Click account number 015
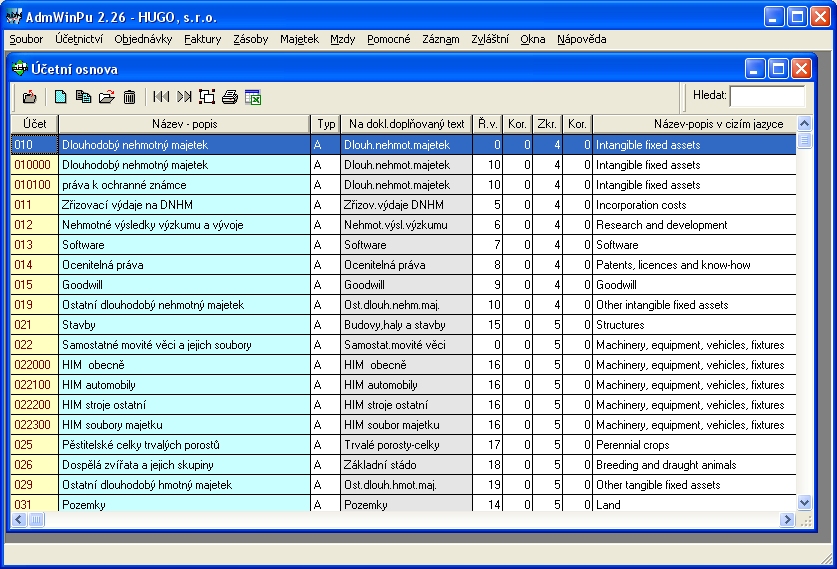This screenshot has width=837, height=569. 35,284
